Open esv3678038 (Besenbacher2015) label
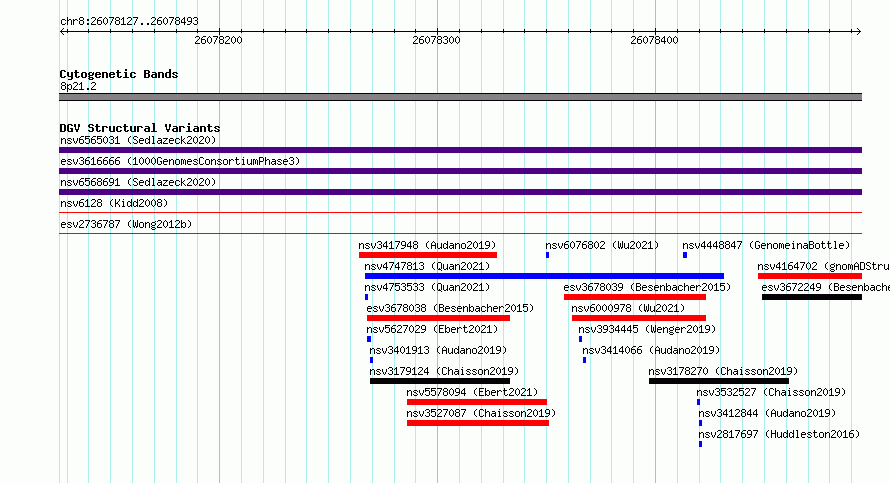 tap(450, 308)
